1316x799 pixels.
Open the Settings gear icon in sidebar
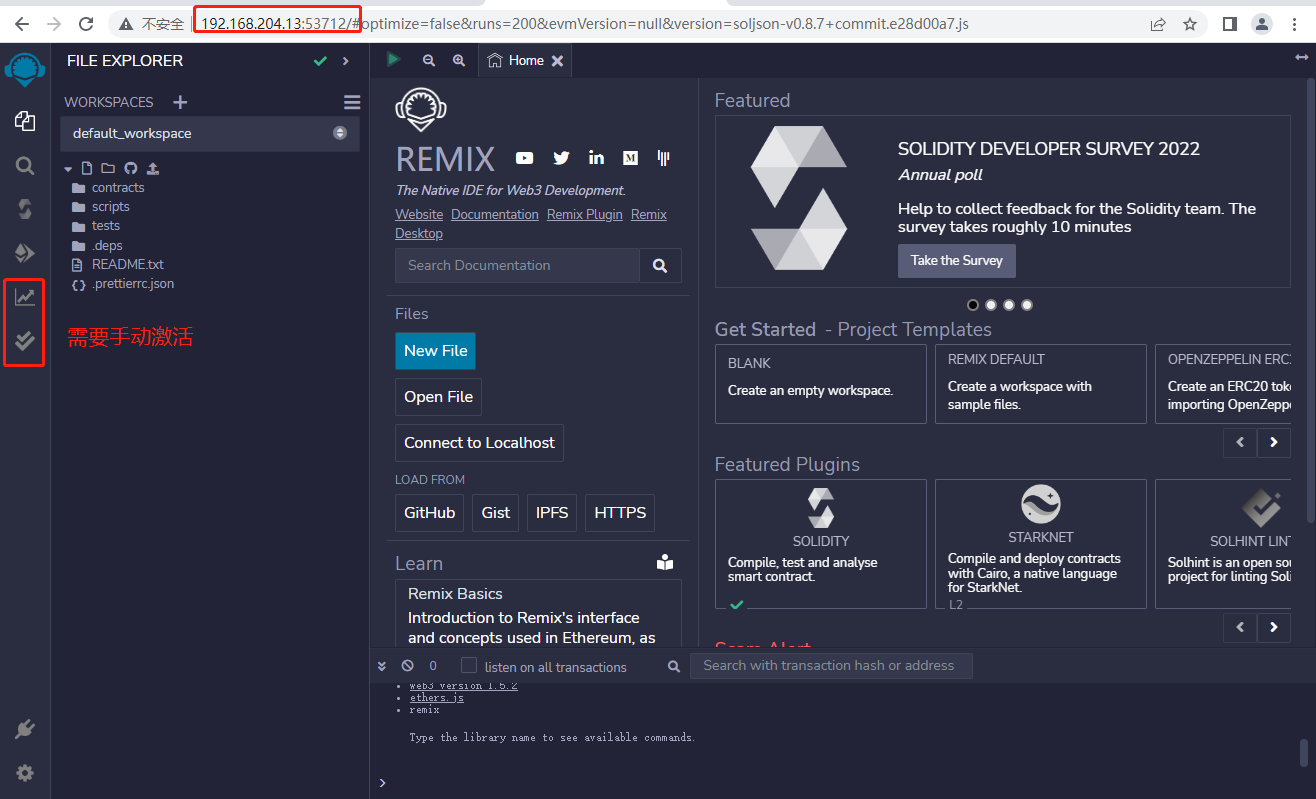(x=25, y=773)
